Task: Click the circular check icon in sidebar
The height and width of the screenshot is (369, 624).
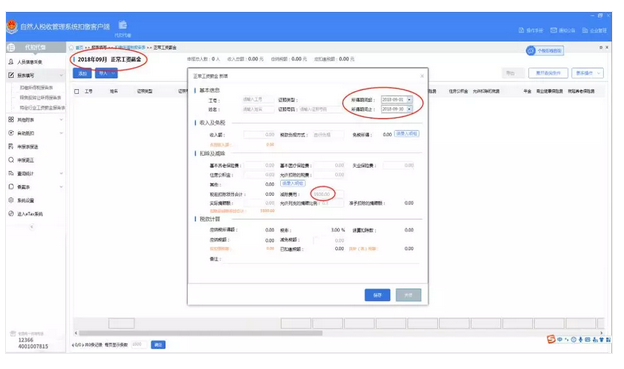Action: (11, 133)
